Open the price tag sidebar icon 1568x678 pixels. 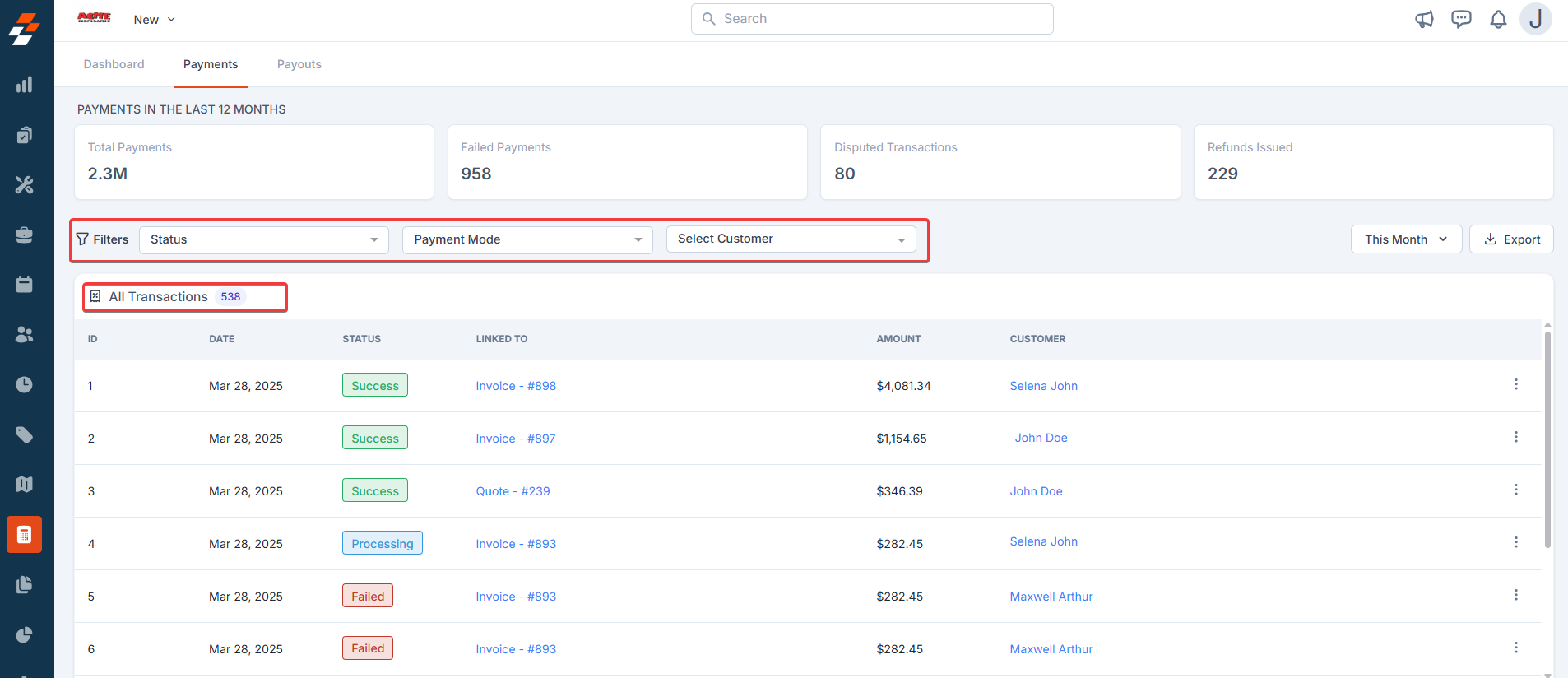(x=25, y=434)
